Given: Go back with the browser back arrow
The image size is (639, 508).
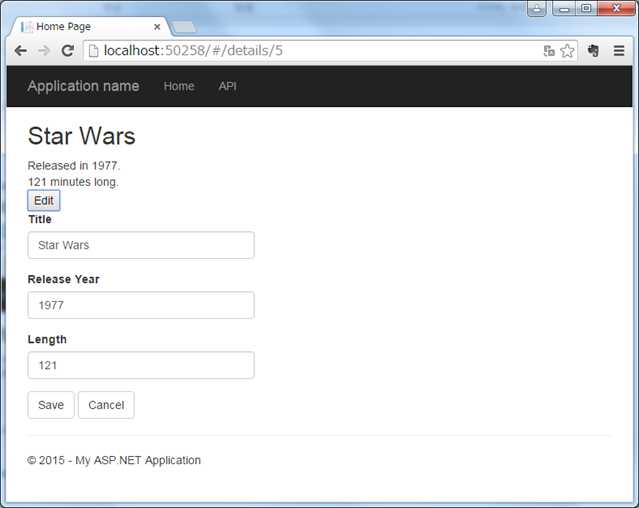Looking at the screenshot, I should click(20, 51).
